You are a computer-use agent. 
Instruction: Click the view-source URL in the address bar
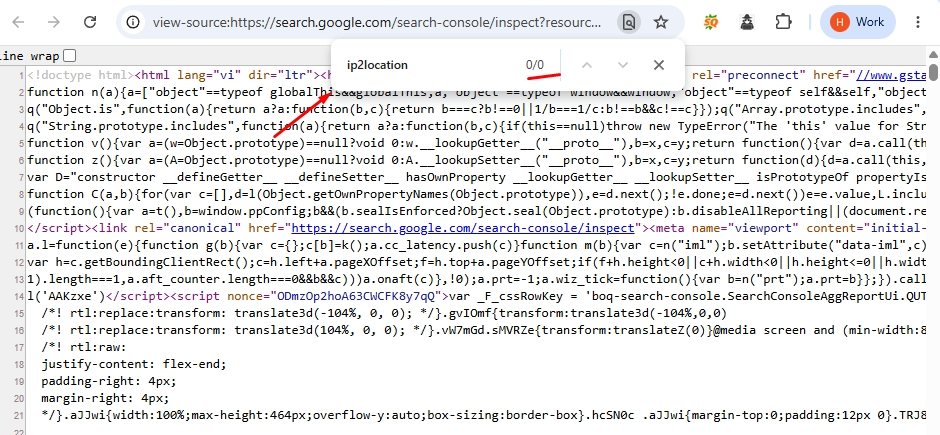tap(376, 23)
